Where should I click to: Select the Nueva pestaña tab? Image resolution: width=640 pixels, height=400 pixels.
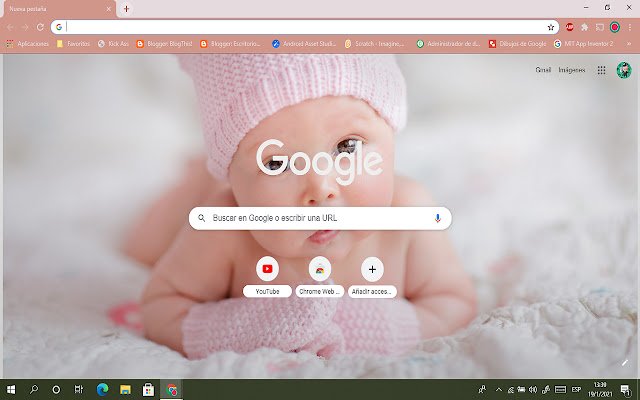[x=60, y=9]
